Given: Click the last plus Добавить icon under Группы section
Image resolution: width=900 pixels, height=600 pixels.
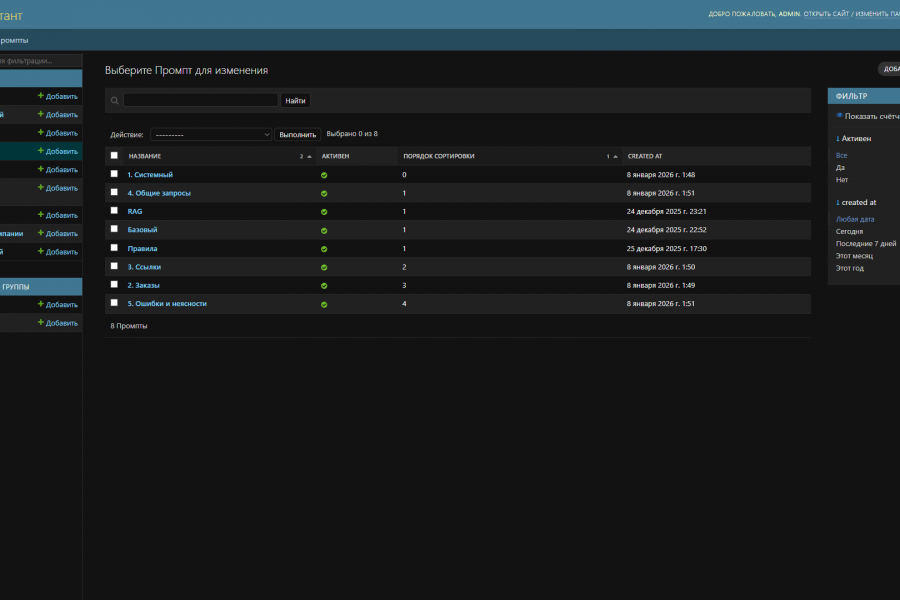Looking at the screenshot, I should (41, 323).
